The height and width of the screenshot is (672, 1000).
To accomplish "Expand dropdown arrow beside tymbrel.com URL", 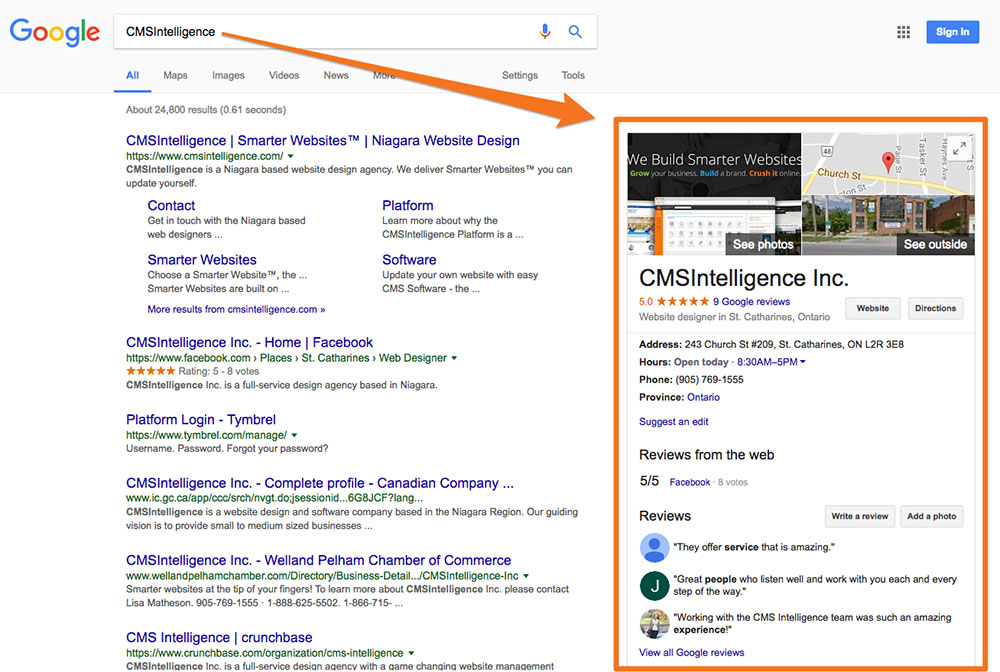I will (294, 435).
